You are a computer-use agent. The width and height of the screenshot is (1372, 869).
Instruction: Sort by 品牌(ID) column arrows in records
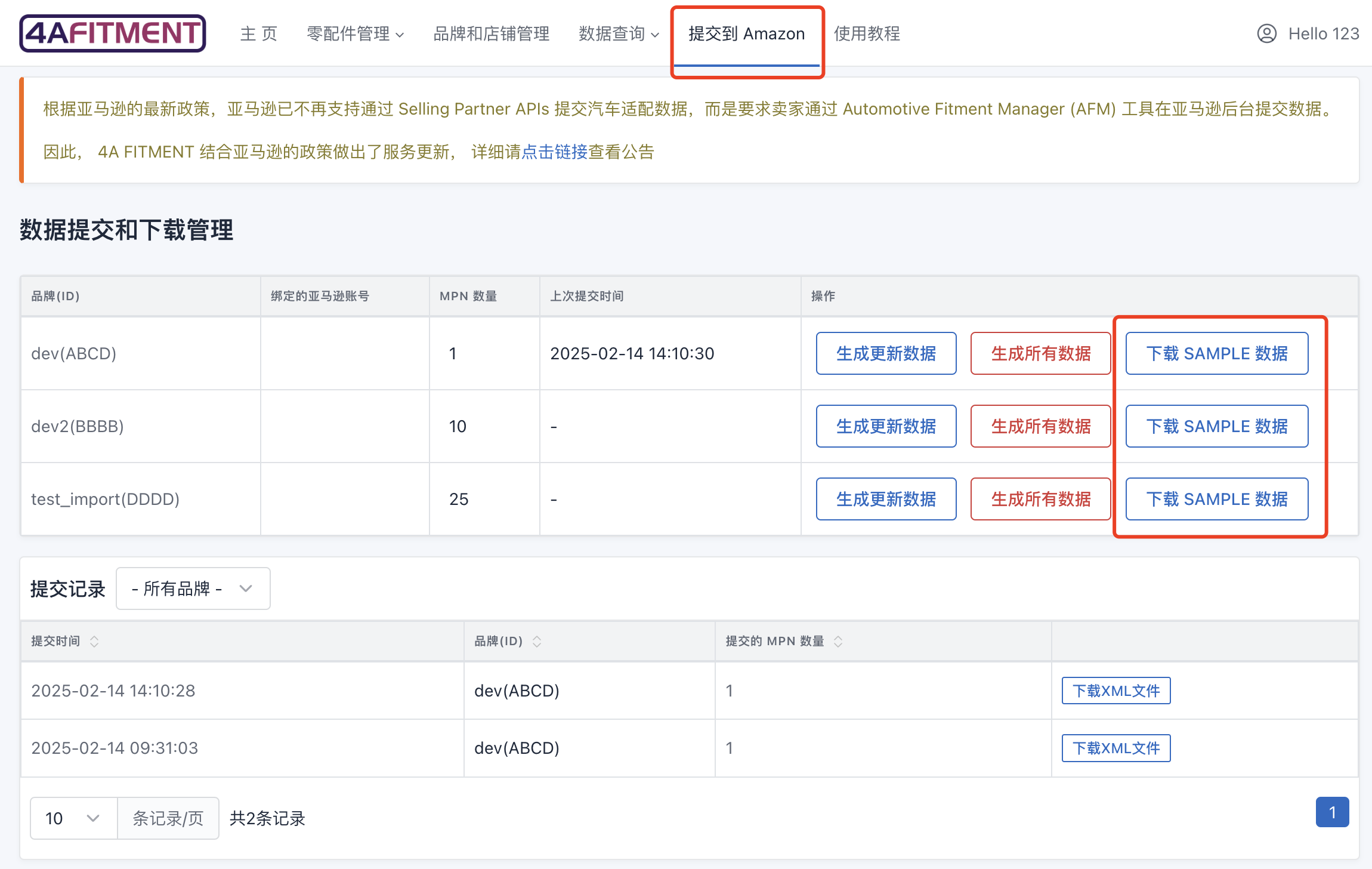point(537,641)
